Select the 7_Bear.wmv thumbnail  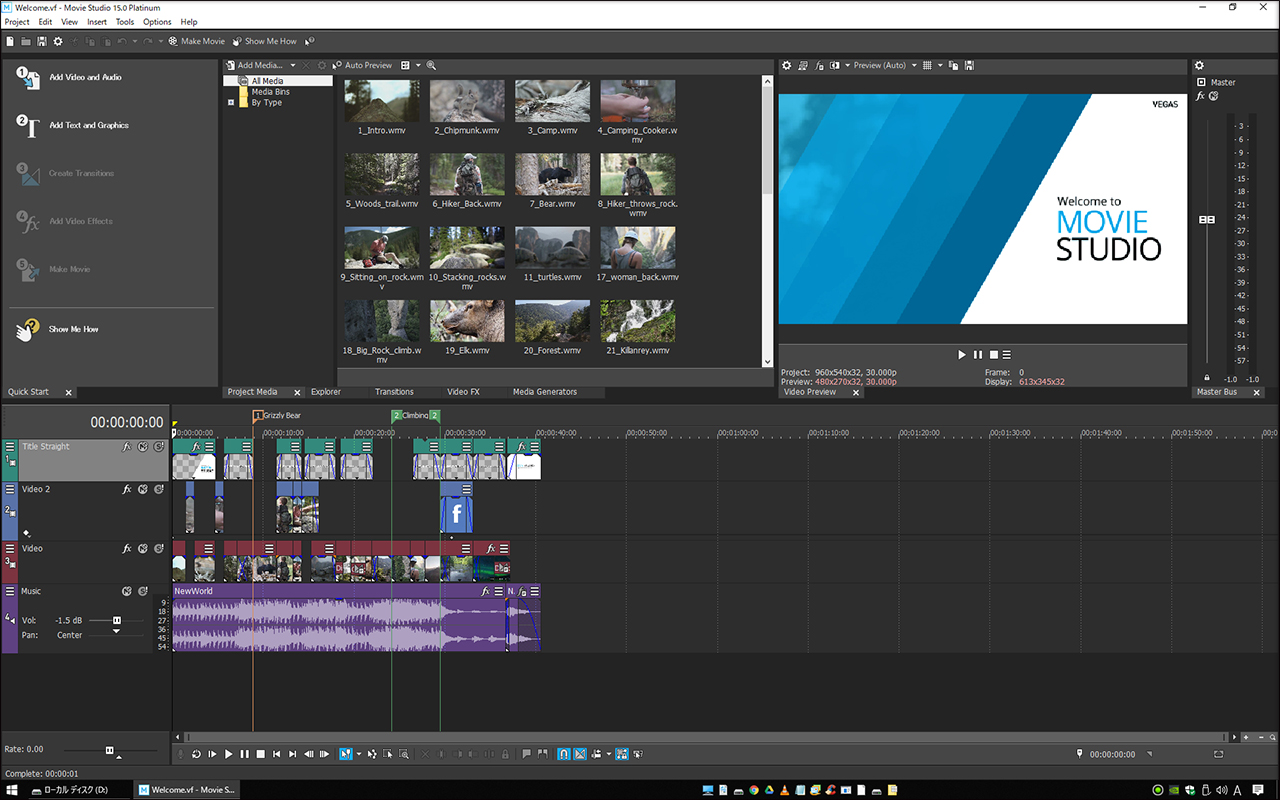(552, 175)
